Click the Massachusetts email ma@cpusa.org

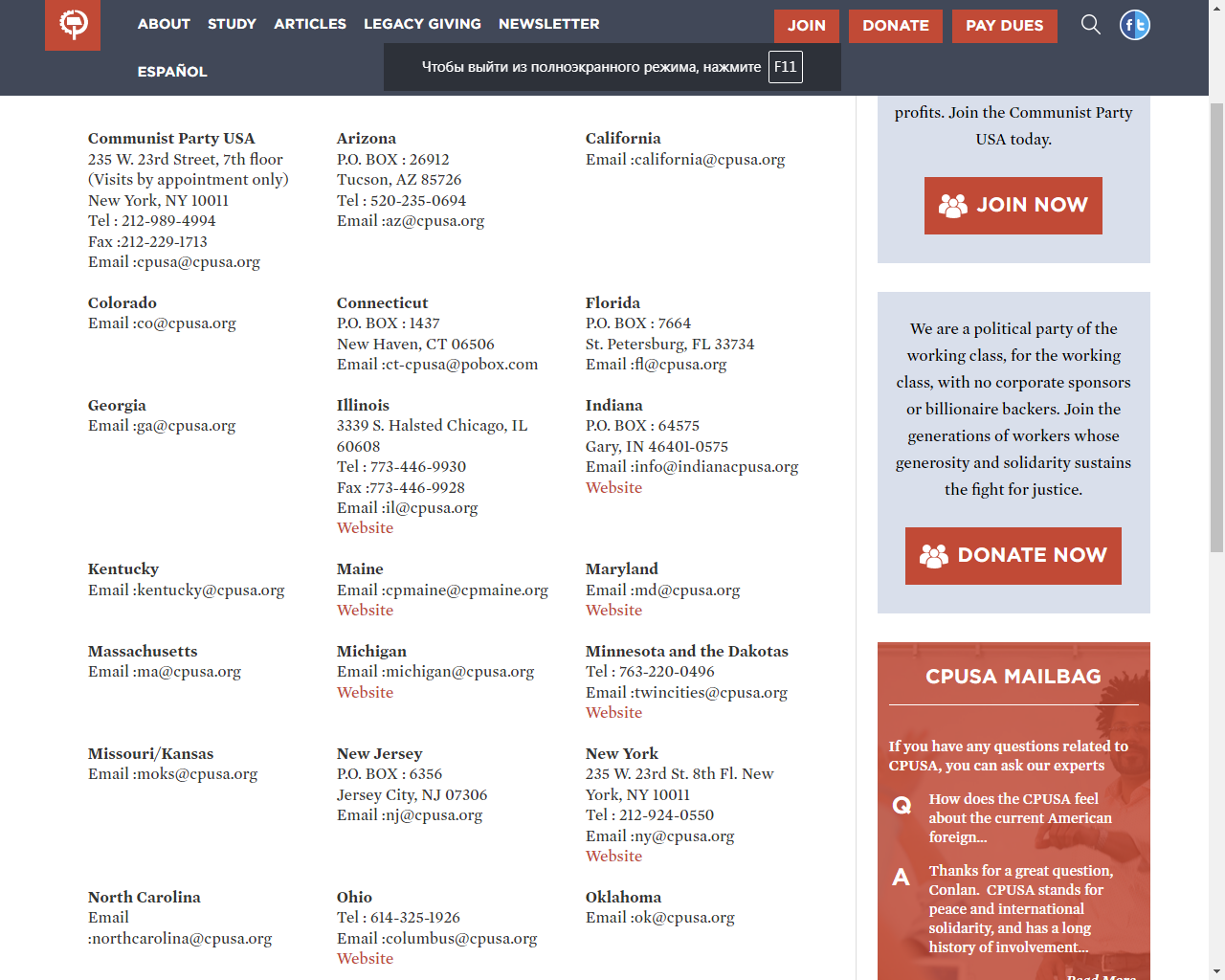pyautogui.click(x=188, y=672)
